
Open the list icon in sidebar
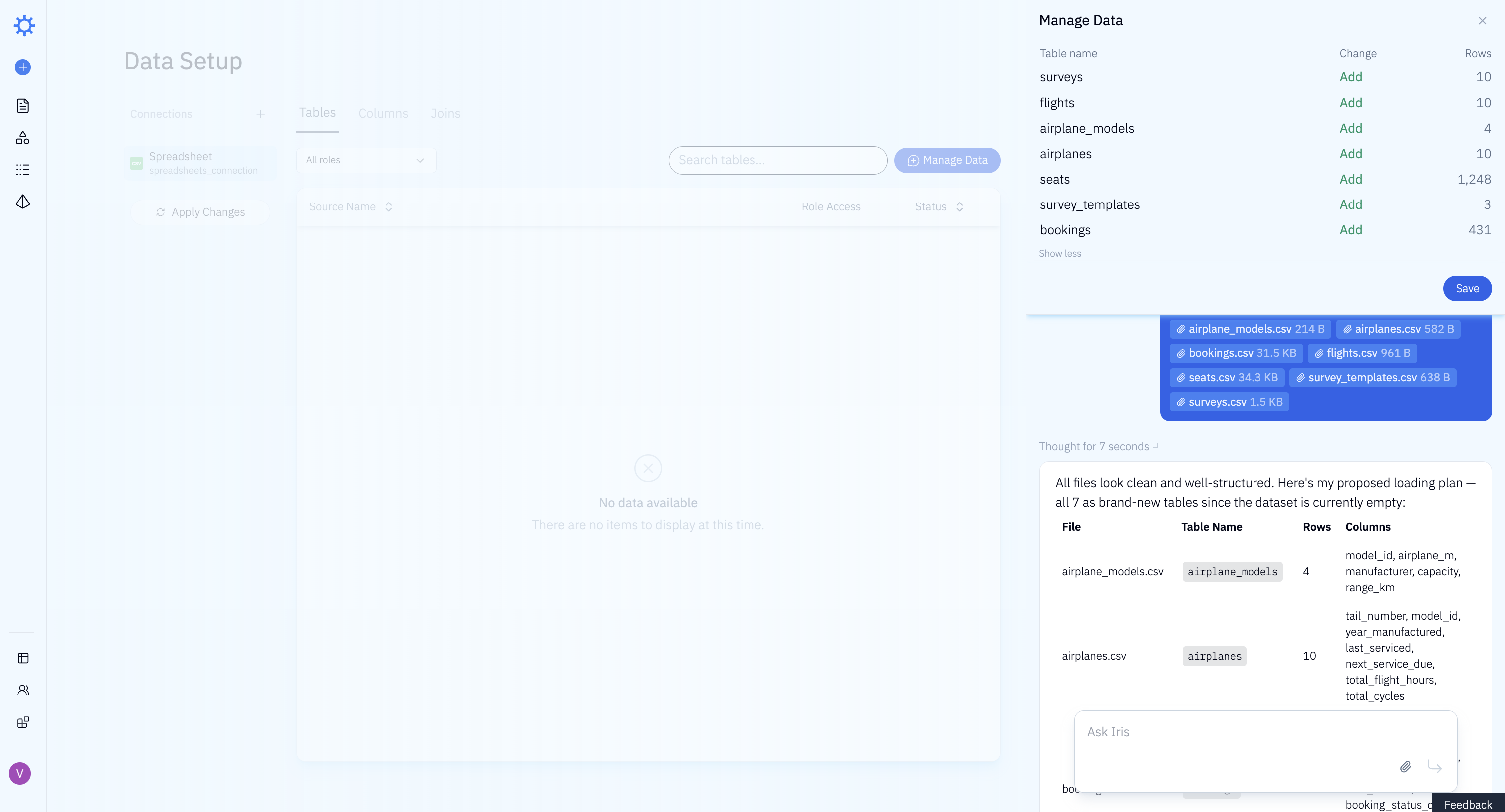click(23, 170)
